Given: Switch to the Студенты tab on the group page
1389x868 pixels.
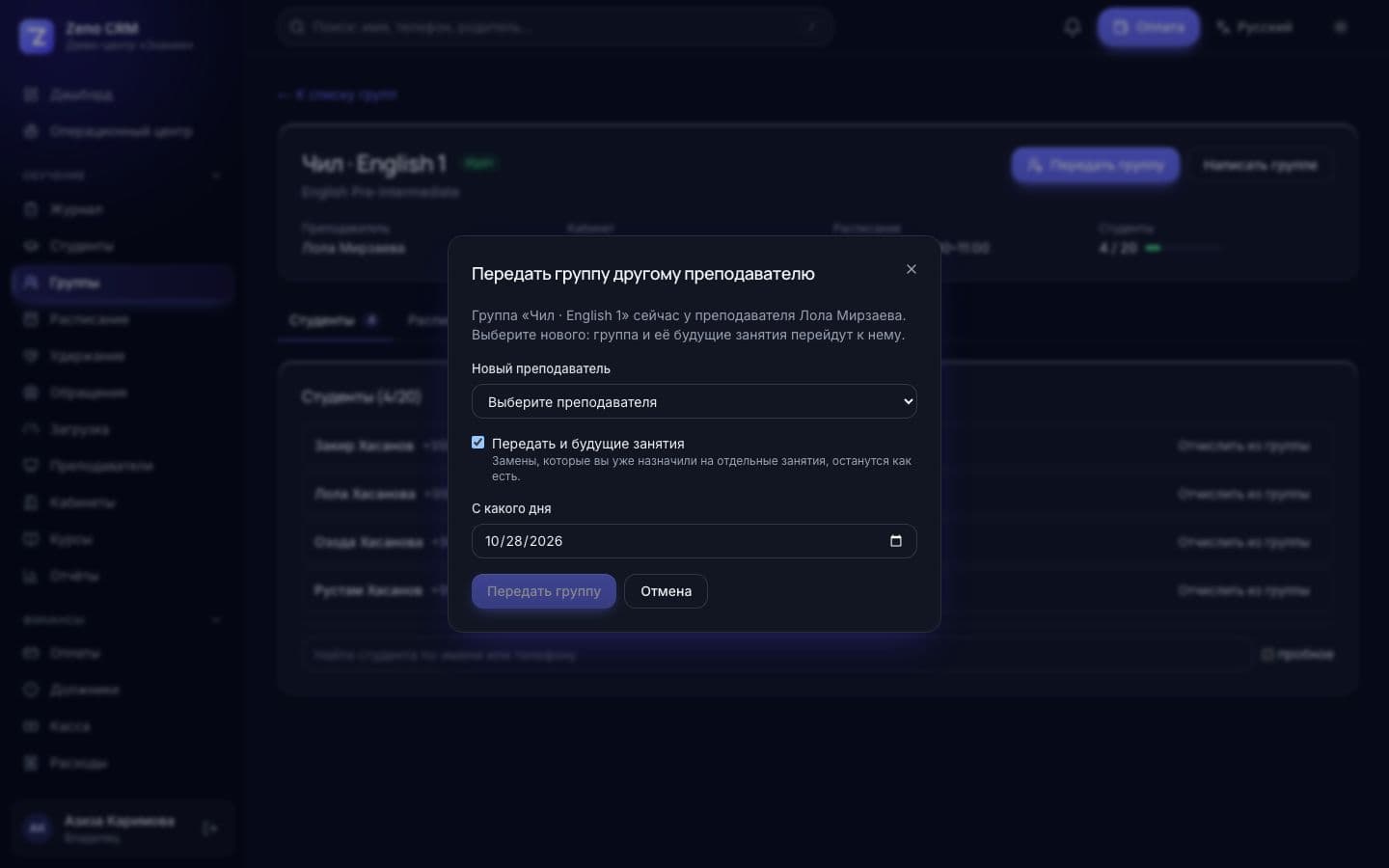Looking at the screenshot, I should pyautogui.click(x=334, y=320).
